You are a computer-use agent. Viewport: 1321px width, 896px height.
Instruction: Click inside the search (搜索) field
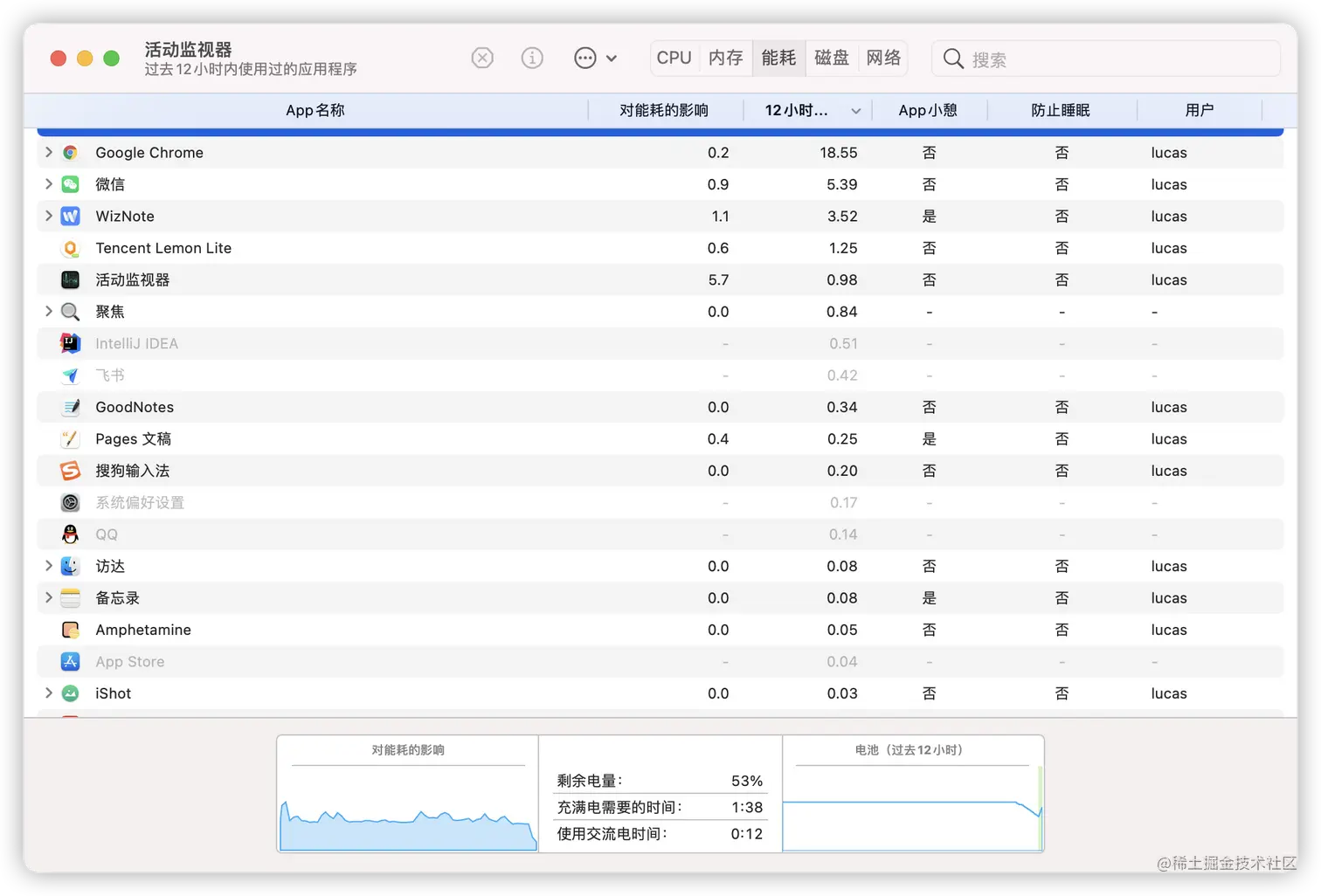1105,59
